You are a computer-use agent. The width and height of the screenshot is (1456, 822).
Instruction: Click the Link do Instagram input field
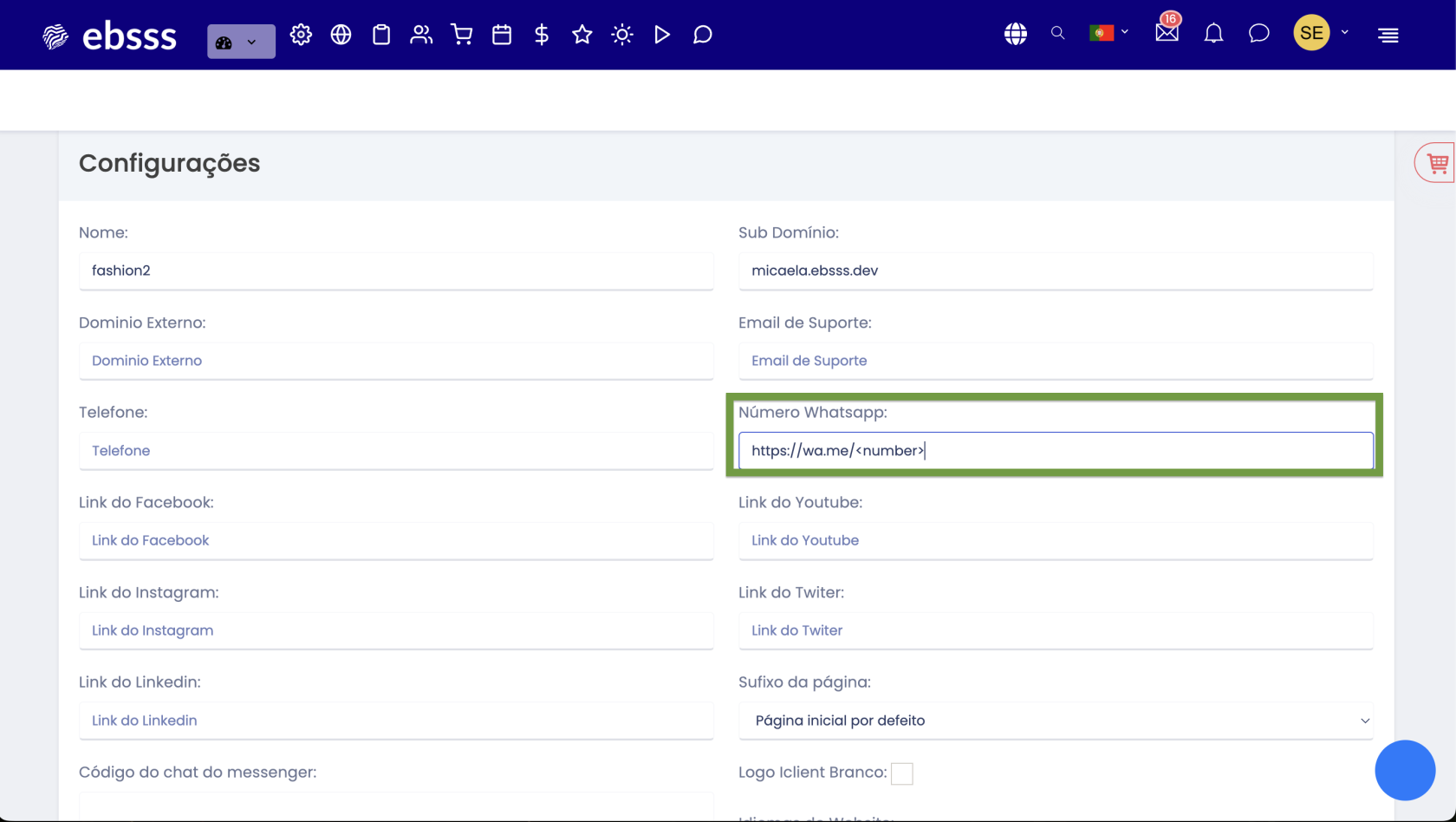coord(396,630)
